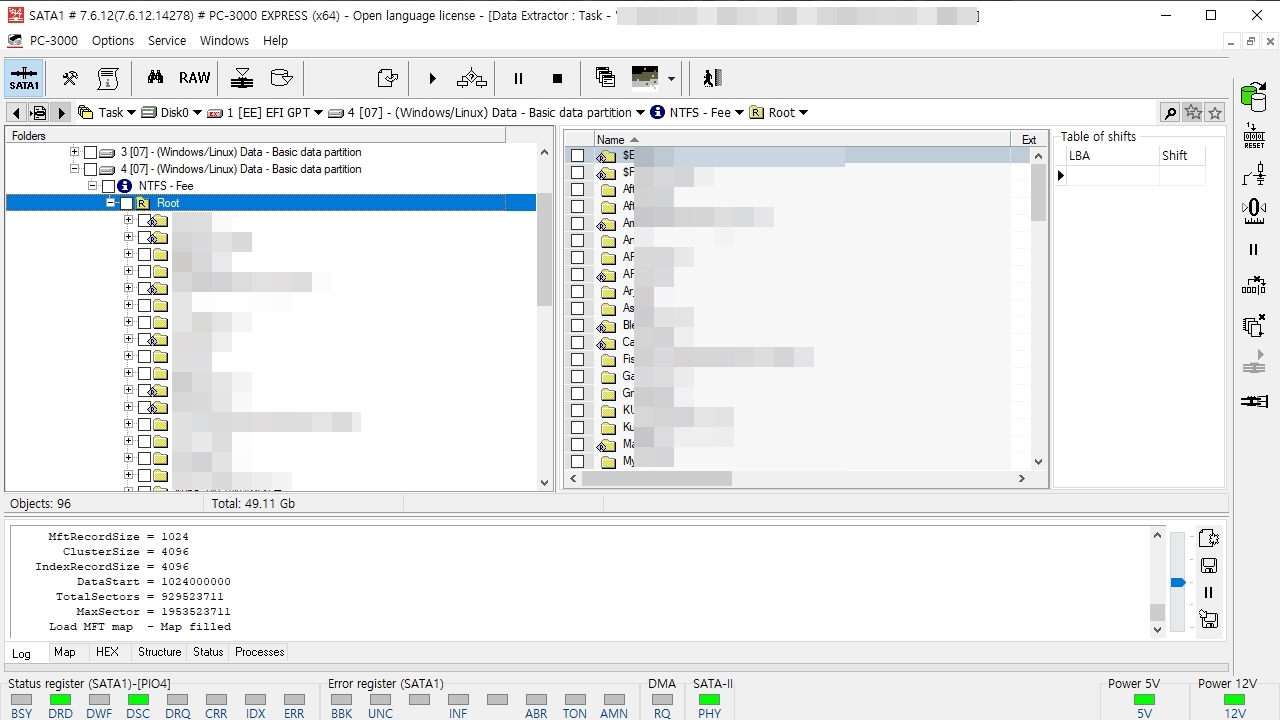Click the binoculars search icon
The image size is (1280, 720).
coord(155,78)
